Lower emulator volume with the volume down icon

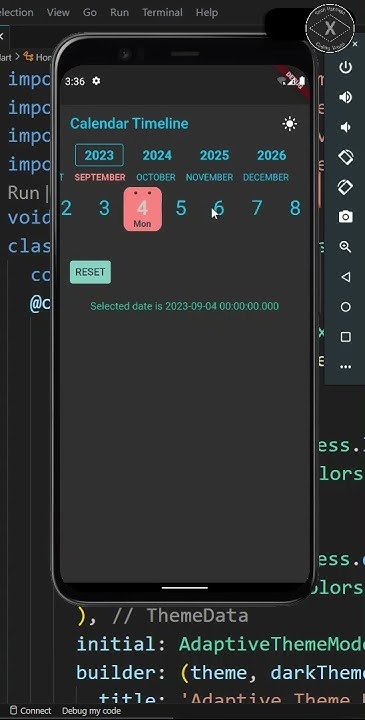point(345,127)
